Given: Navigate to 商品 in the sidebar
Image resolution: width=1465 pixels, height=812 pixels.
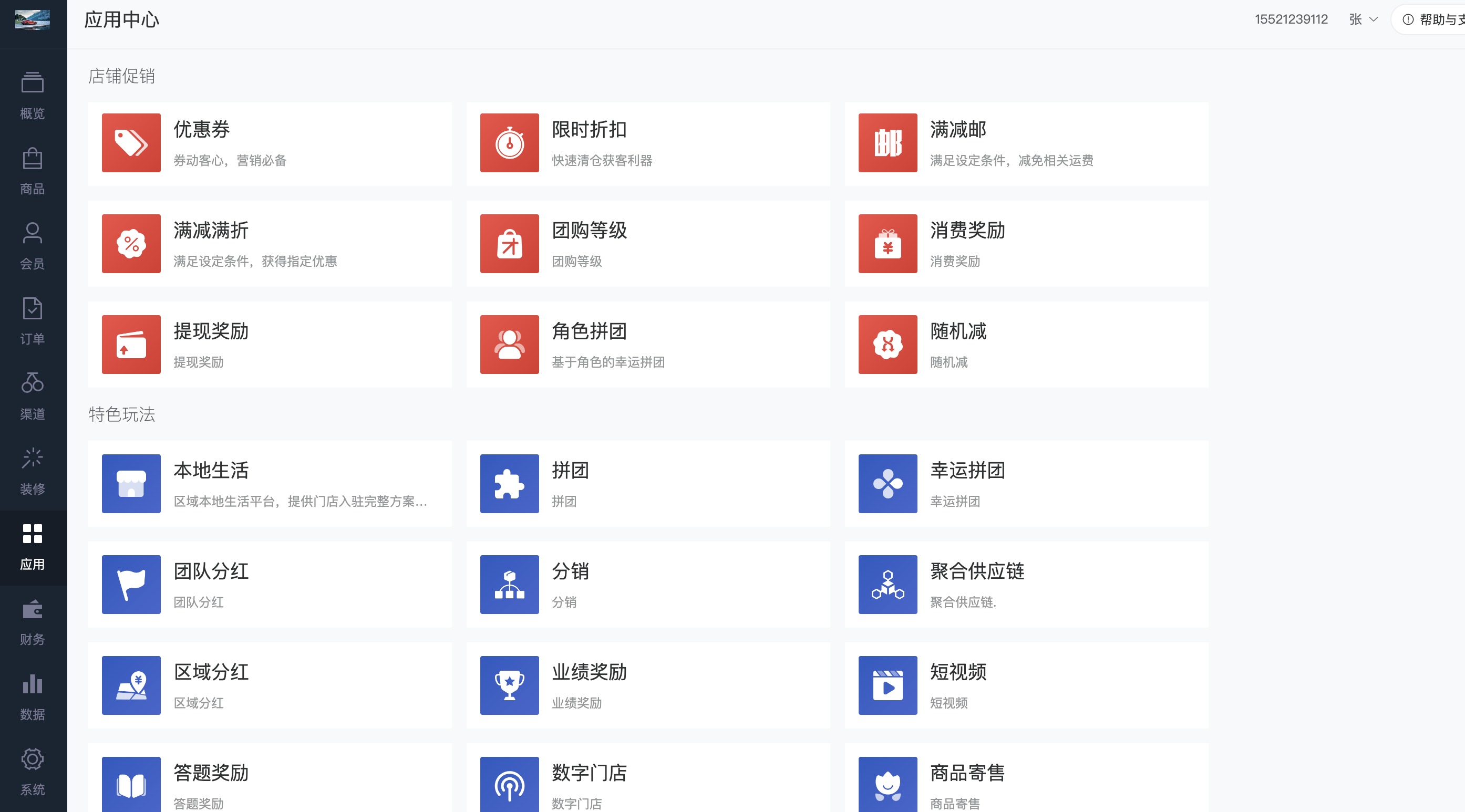Looking at the screenshot, I should (x=33, y=171).
